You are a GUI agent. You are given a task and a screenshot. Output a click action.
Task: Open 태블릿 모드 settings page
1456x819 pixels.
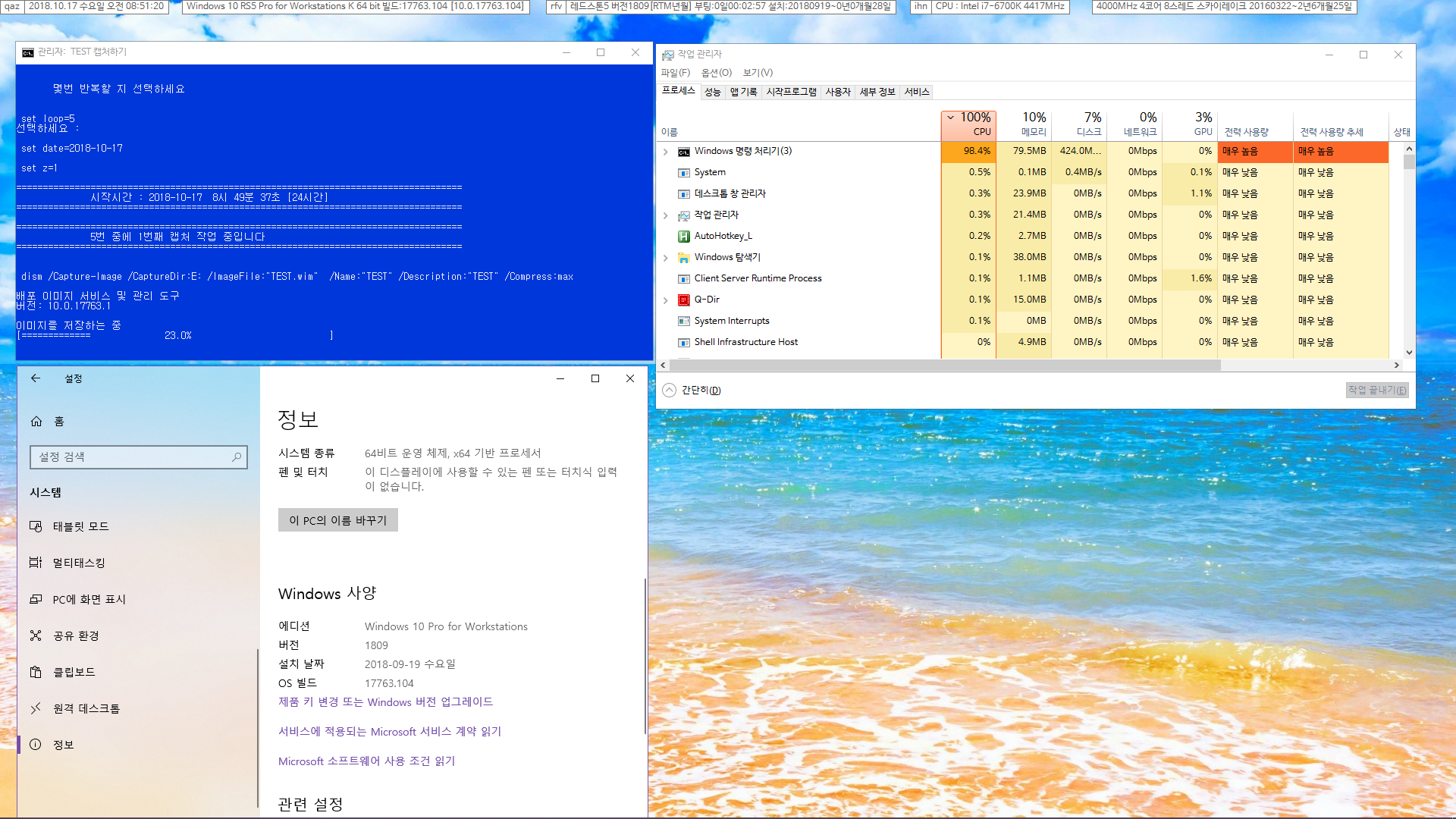click(x=136, y=527)
